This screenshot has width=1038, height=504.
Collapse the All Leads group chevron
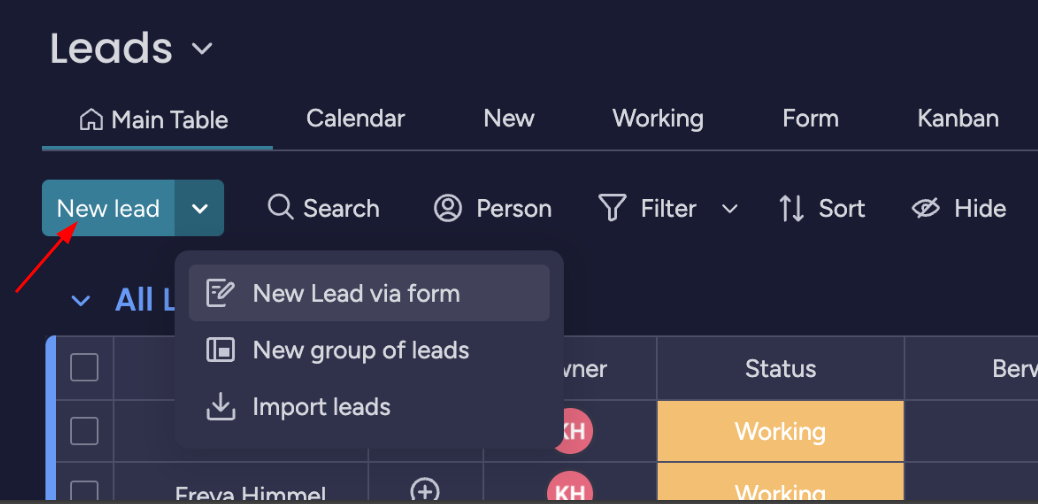click(81, 300)
